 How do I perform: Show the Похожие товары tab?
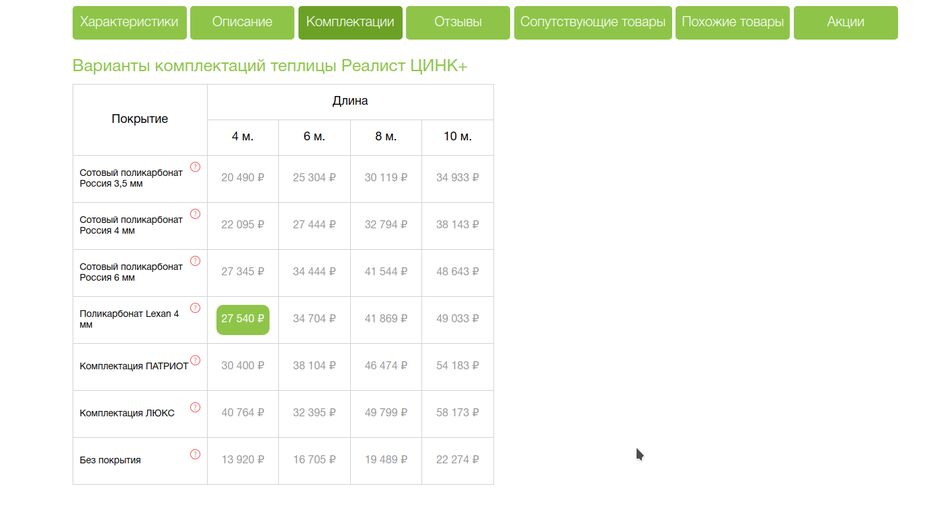[x=733, y=22]
